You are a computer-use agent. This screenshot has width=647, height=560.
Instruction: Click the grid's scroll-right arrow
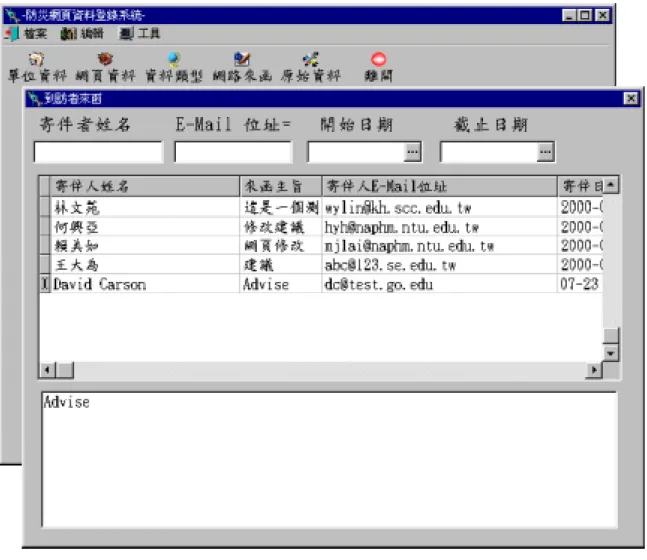(x=594, y=370)
